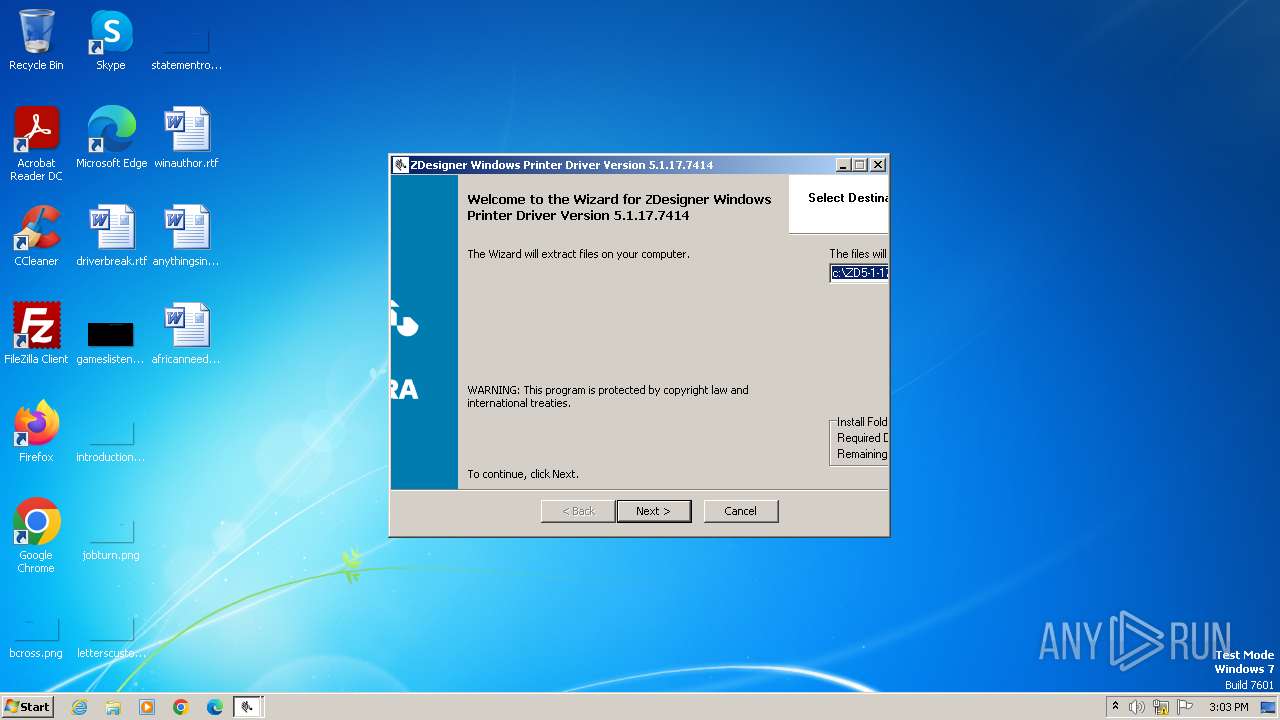Viewport: 1280px width, 720px height.
Task: Open Acrobat Reader DC shortcut
Action: 36,144
